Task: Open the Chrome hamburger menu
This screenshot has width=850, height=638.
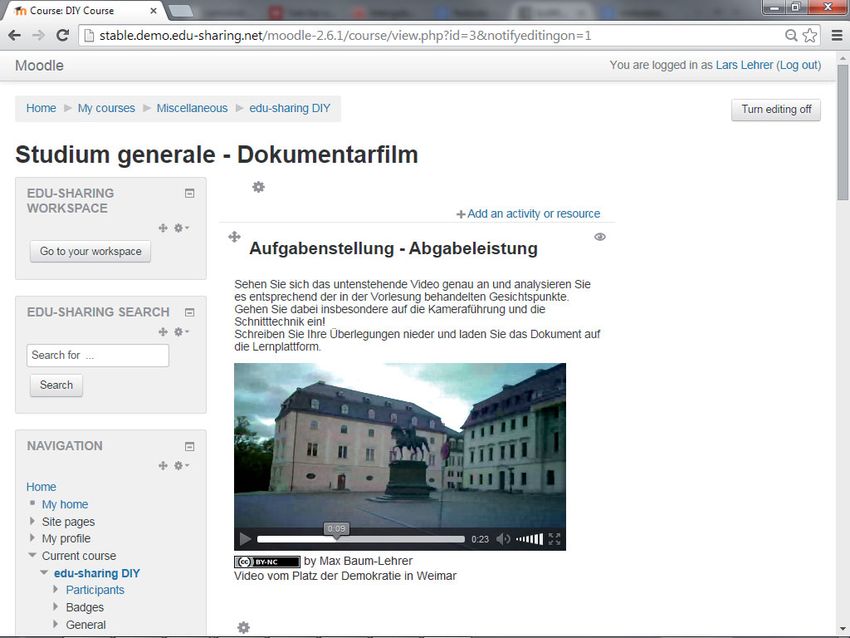Action: coord(836,35)
